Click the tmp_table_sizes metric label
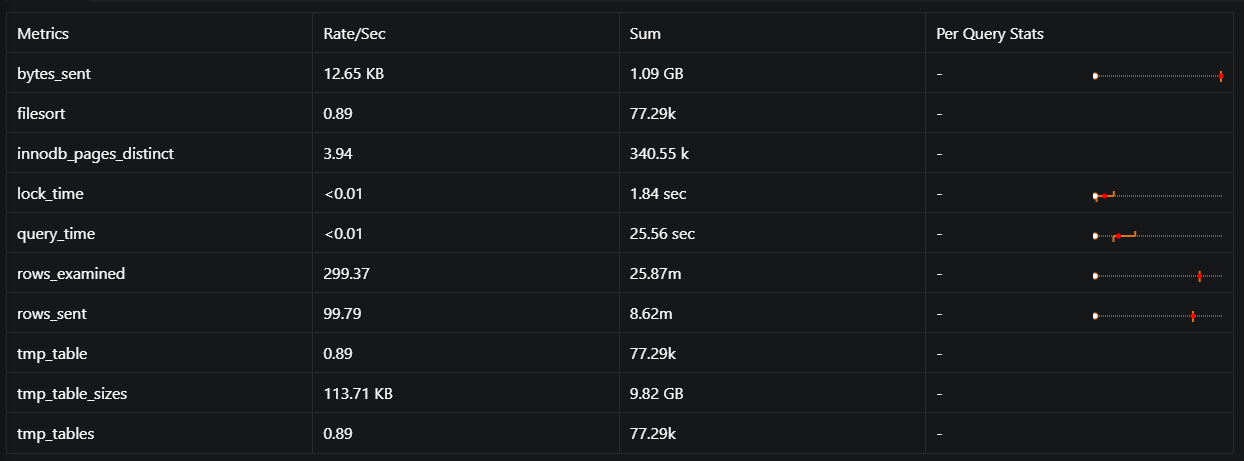Image resolution: width=1244 pixels, height=461 pixels. pyautogui.click(x=72, y=394)
